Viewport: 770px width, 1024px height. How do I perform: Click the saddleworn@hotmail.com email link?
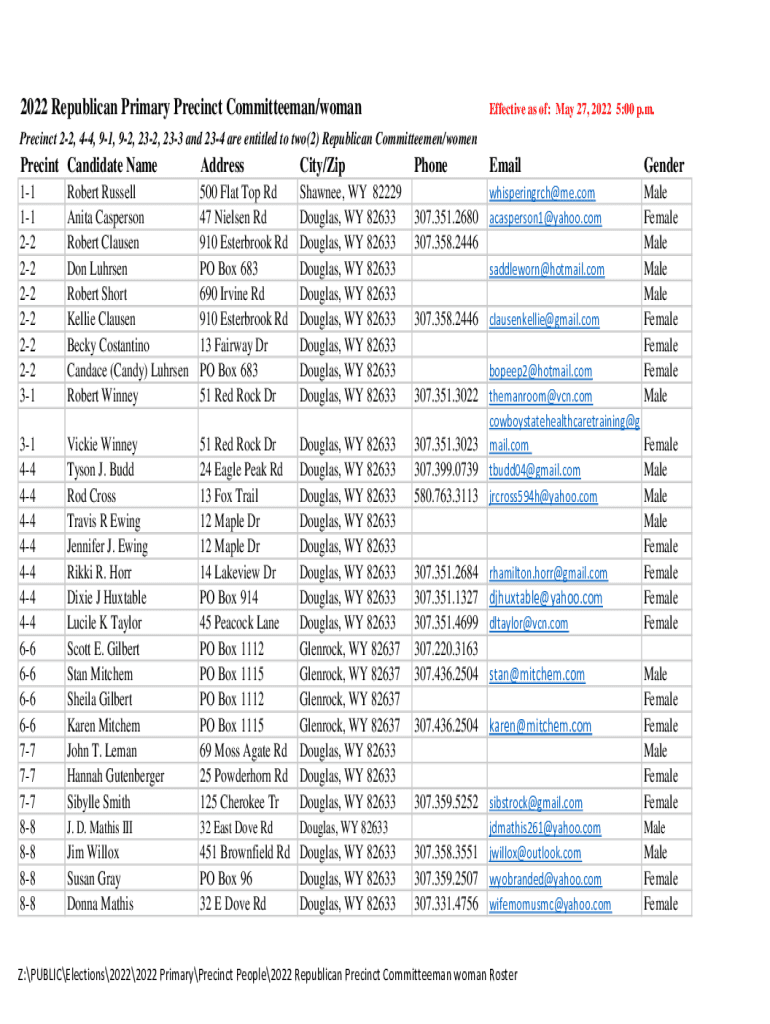pos(546,269)
